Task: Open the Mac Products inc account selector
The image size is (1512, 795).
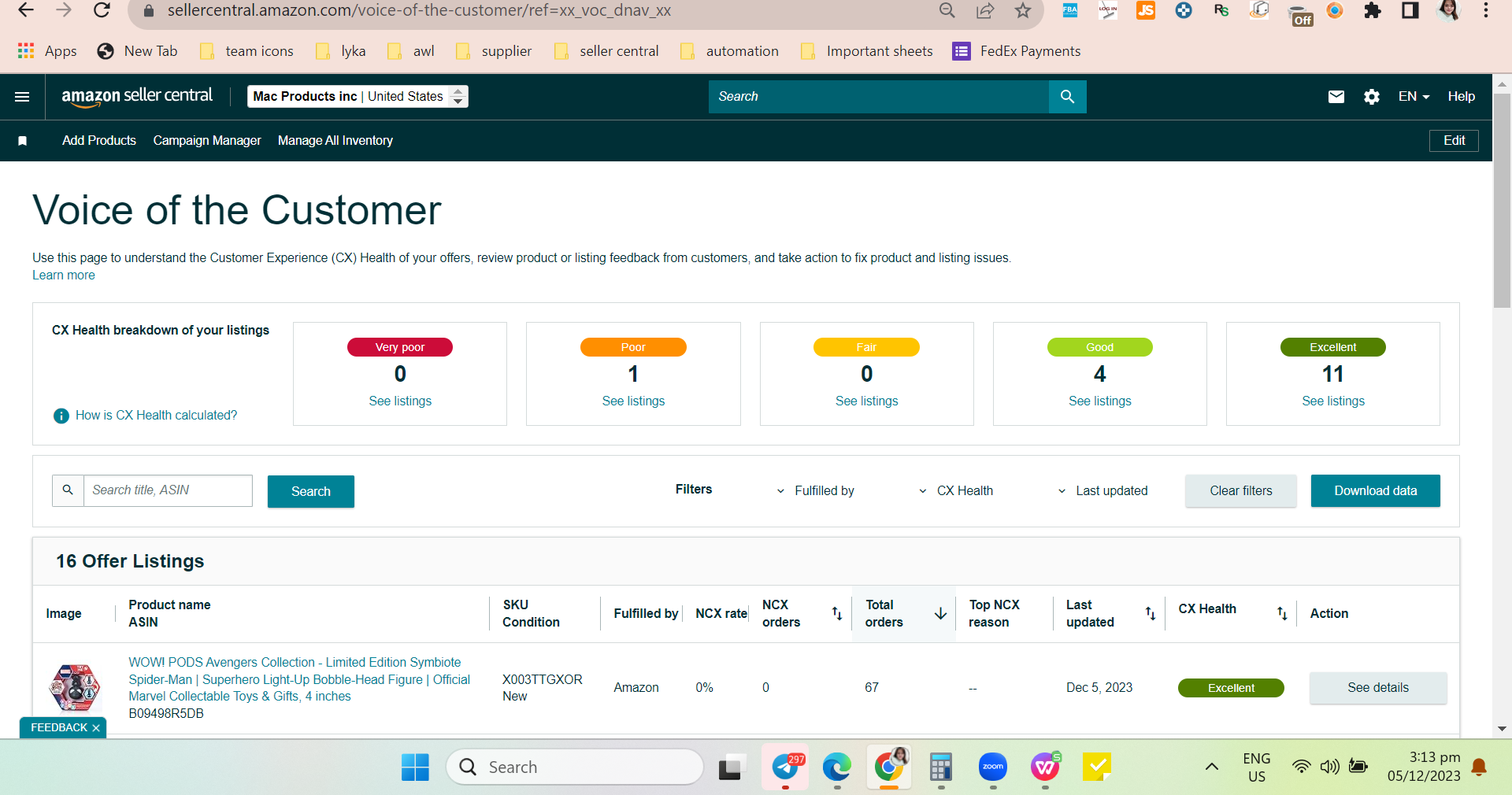Action: click(358, 97)
